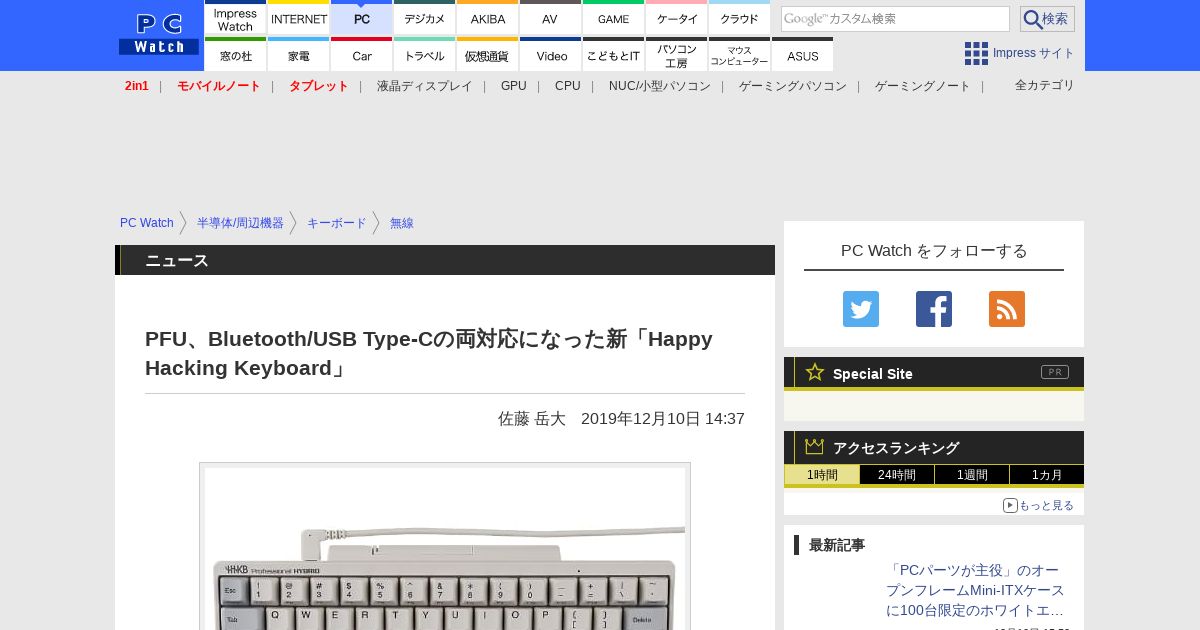The image size is (1200, 630).
Task: Open the GPU category link
Action: [514, 86]
